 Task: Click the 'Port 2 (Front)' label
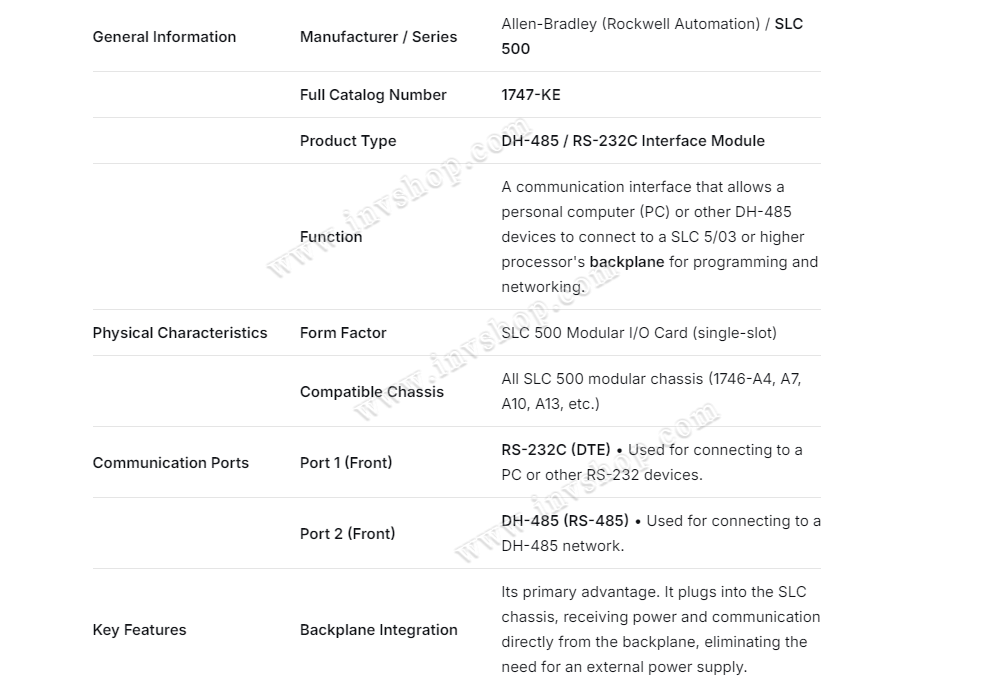[x=347, y=534]
